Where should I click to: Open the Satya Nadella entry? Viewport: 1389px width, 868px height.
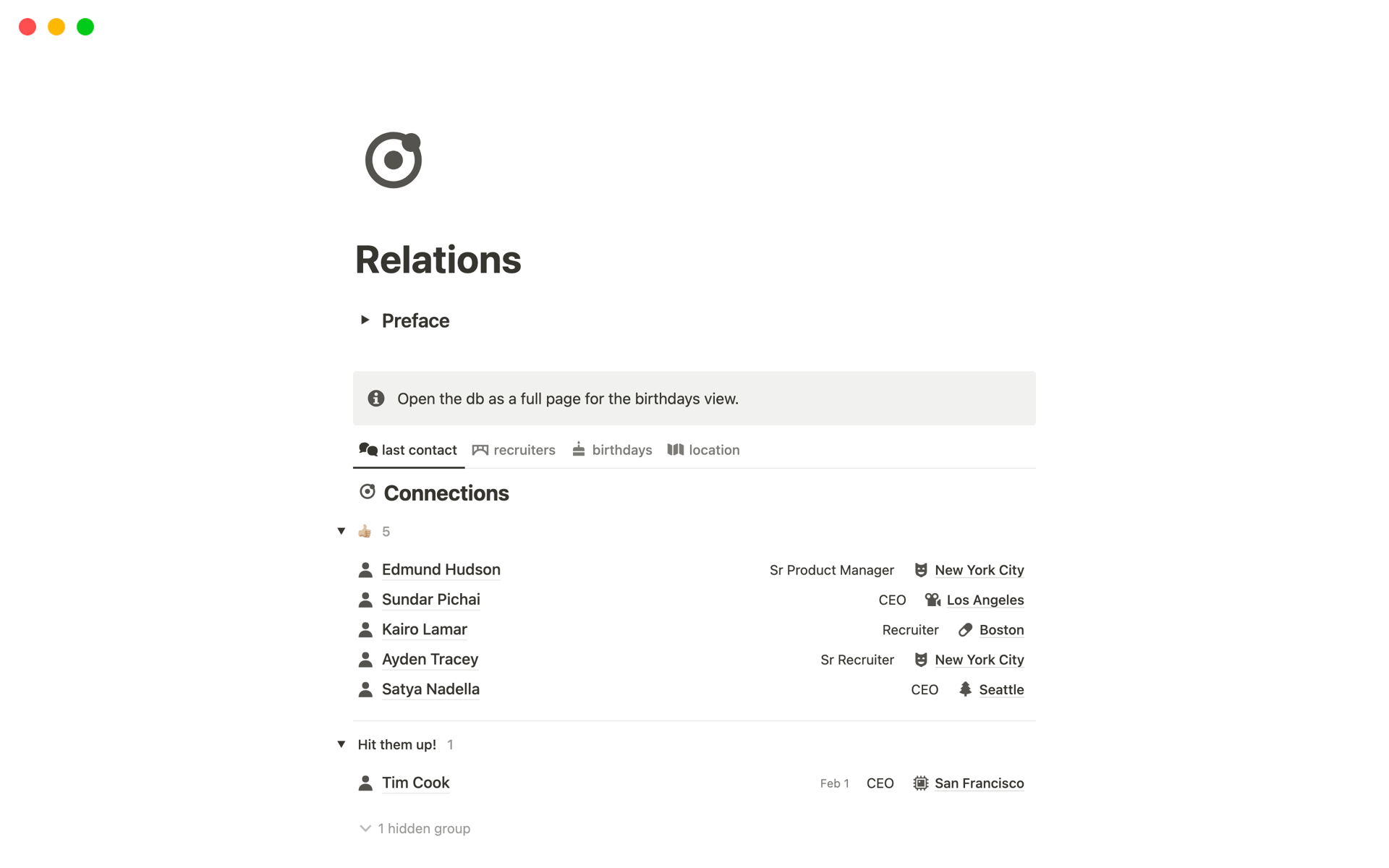click(430, 689)
